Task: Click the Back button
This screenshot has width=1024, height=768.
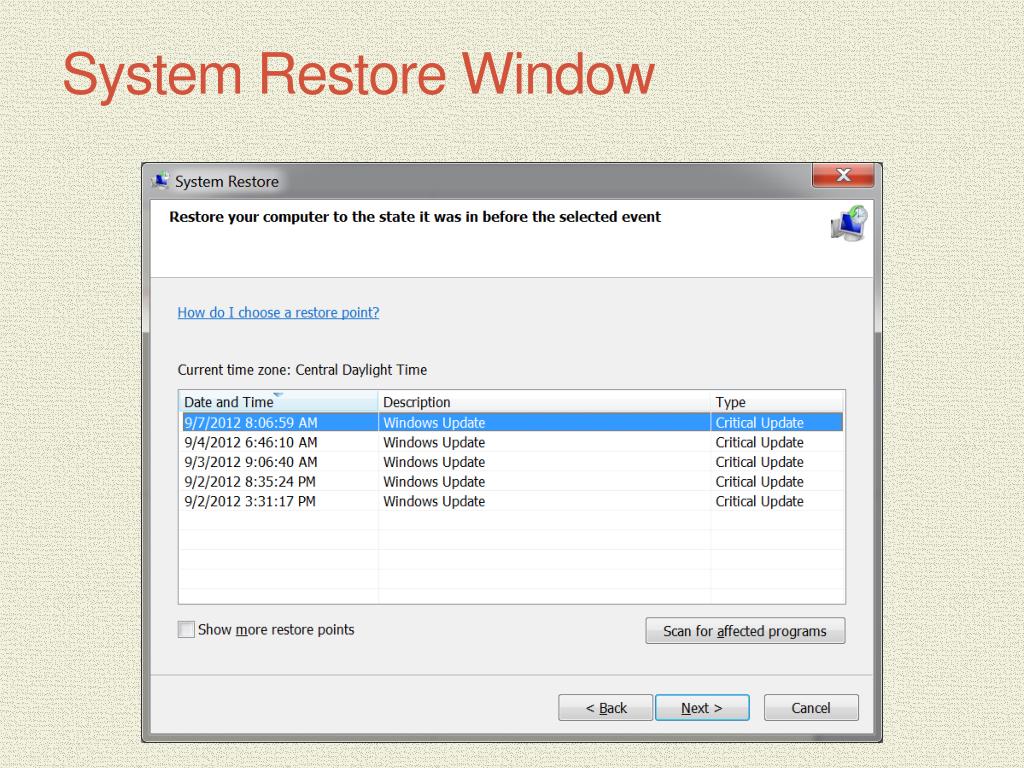Action: point(605,708)
